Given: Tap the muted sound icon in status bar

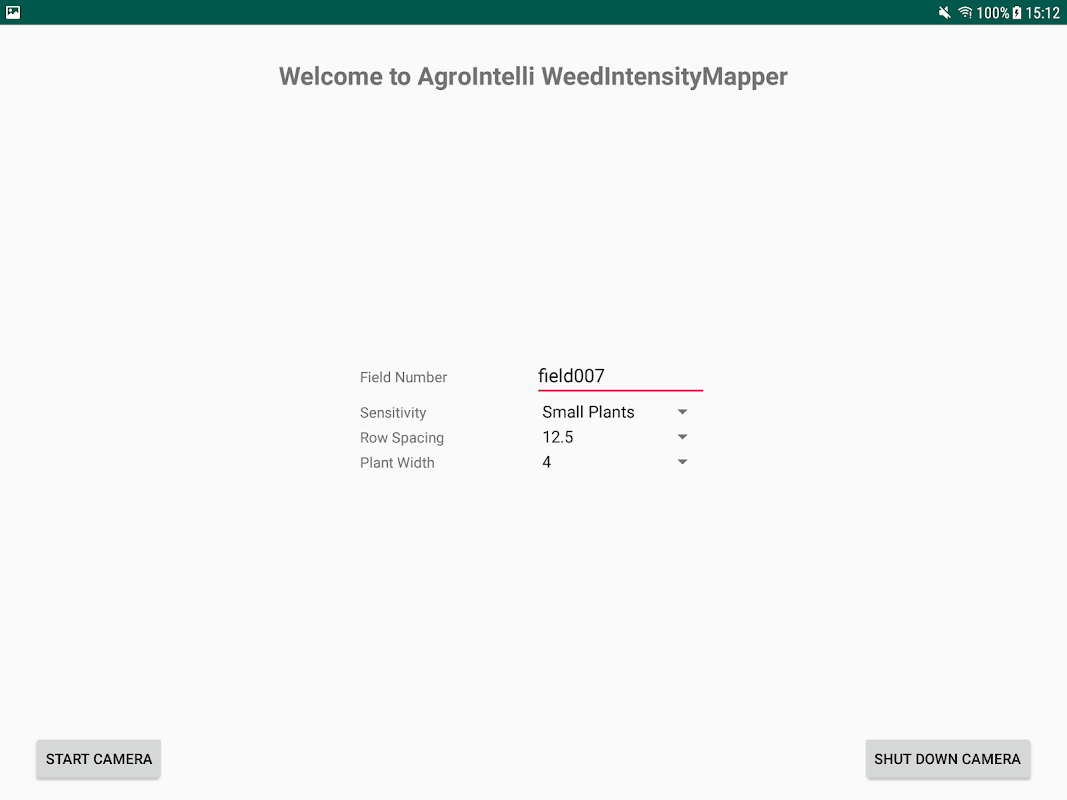Looking at the screenshot, I should 945,12.
